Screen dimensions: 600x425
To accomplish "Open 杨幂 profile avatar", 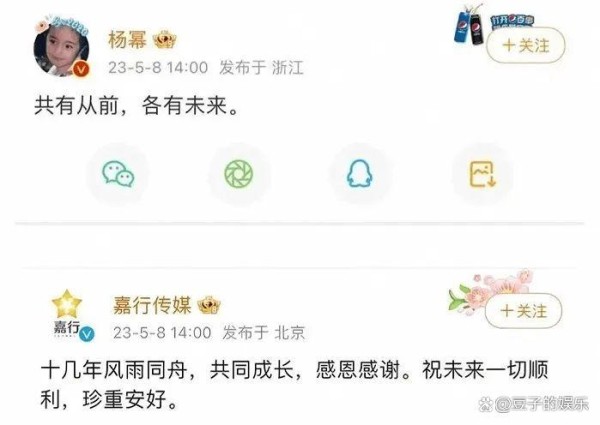I will (x=62, y=47).
